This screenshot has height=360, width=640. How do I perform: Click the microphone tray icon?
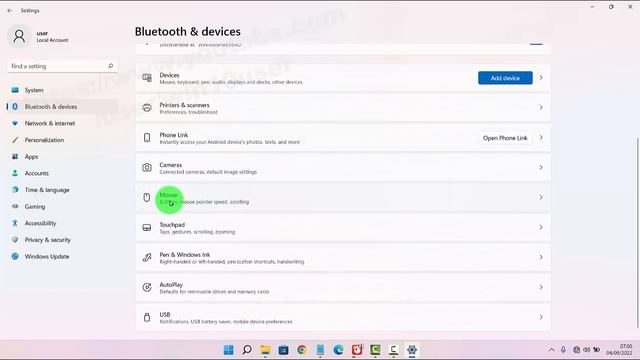pos(563,350)
